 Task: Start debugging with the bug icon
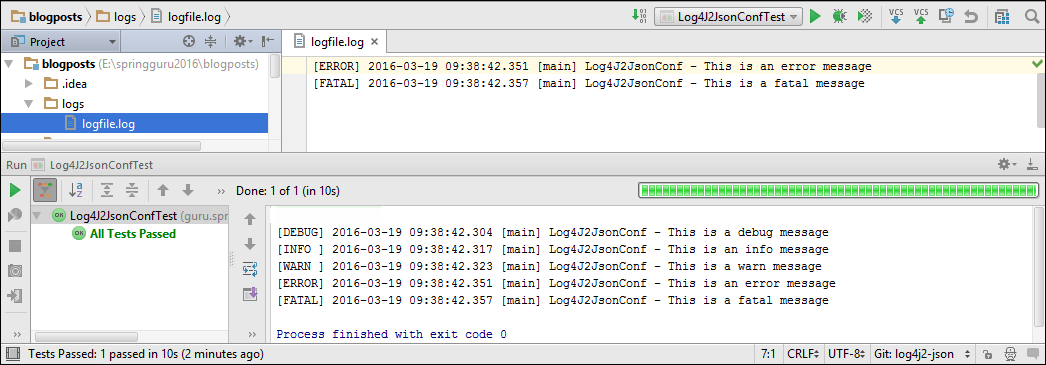tap(839, 16)
